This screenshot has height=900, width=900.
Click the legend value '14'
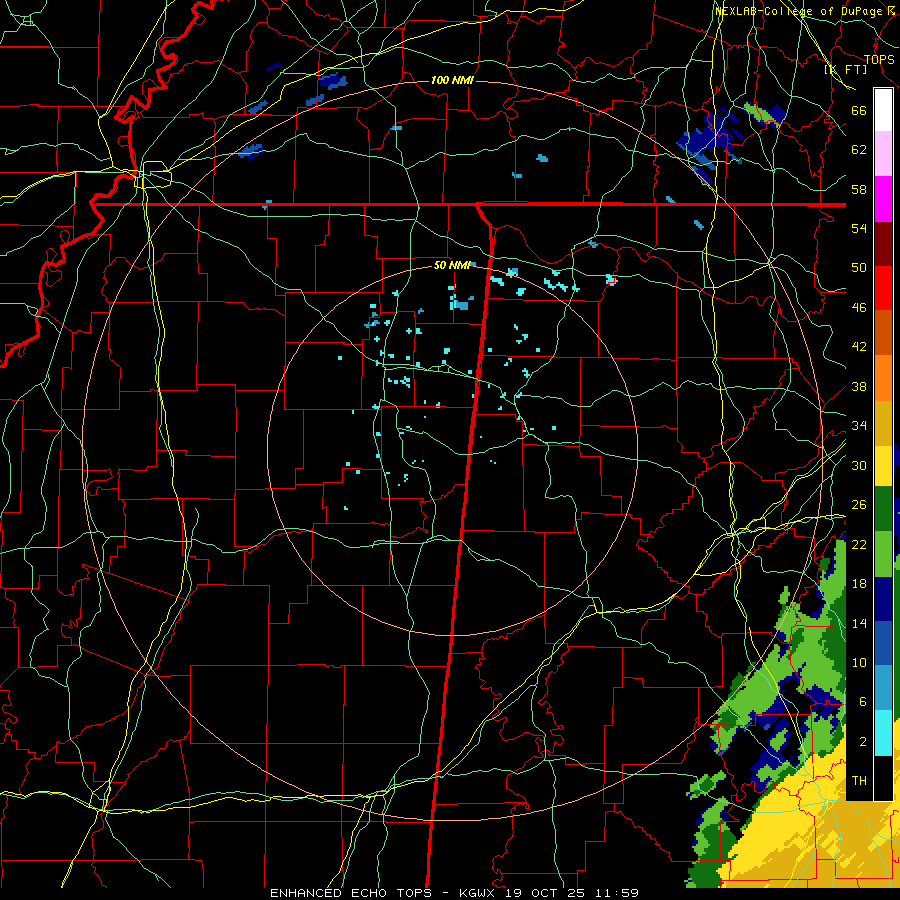859,623
